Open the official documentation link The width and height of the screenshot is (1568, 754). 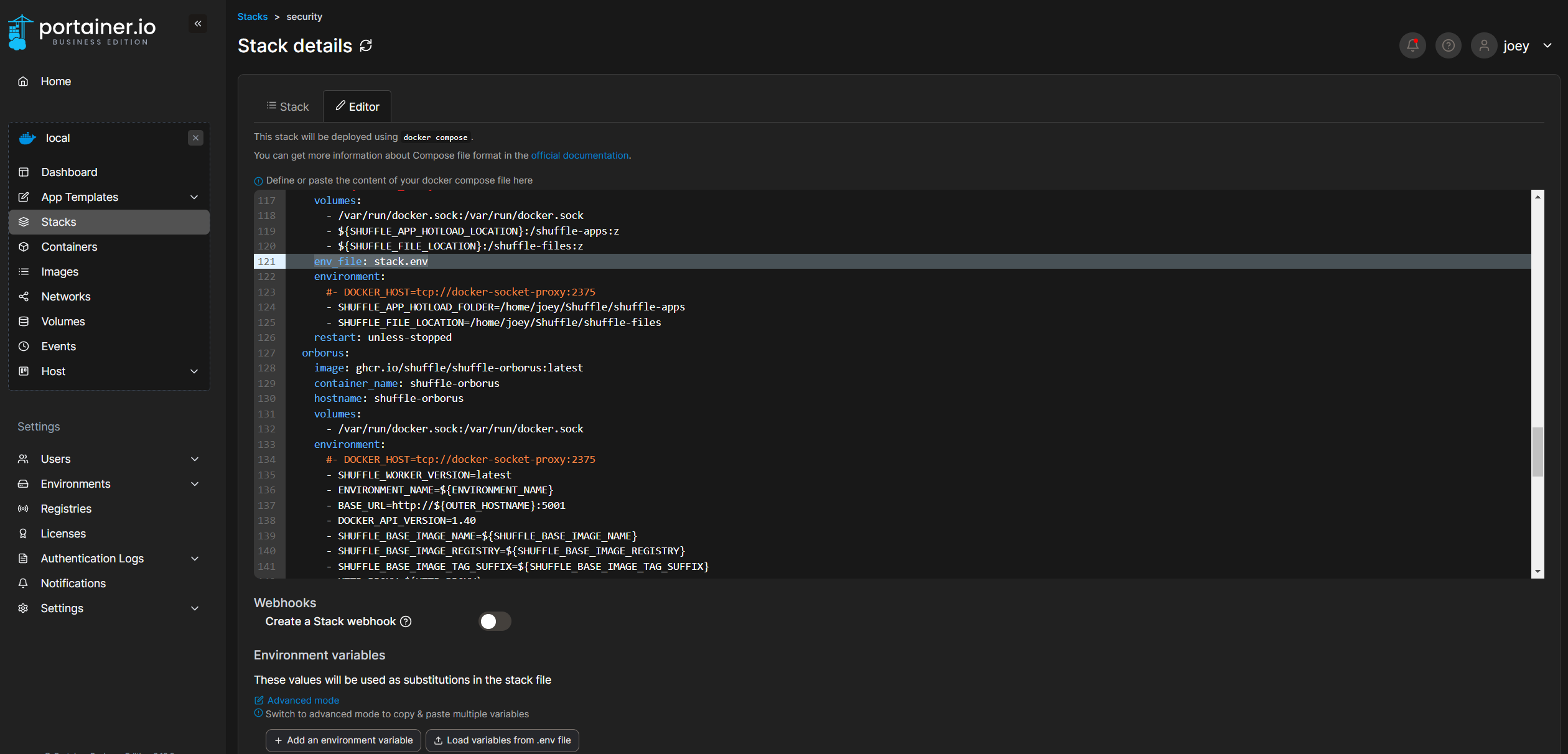coord(579,155)
